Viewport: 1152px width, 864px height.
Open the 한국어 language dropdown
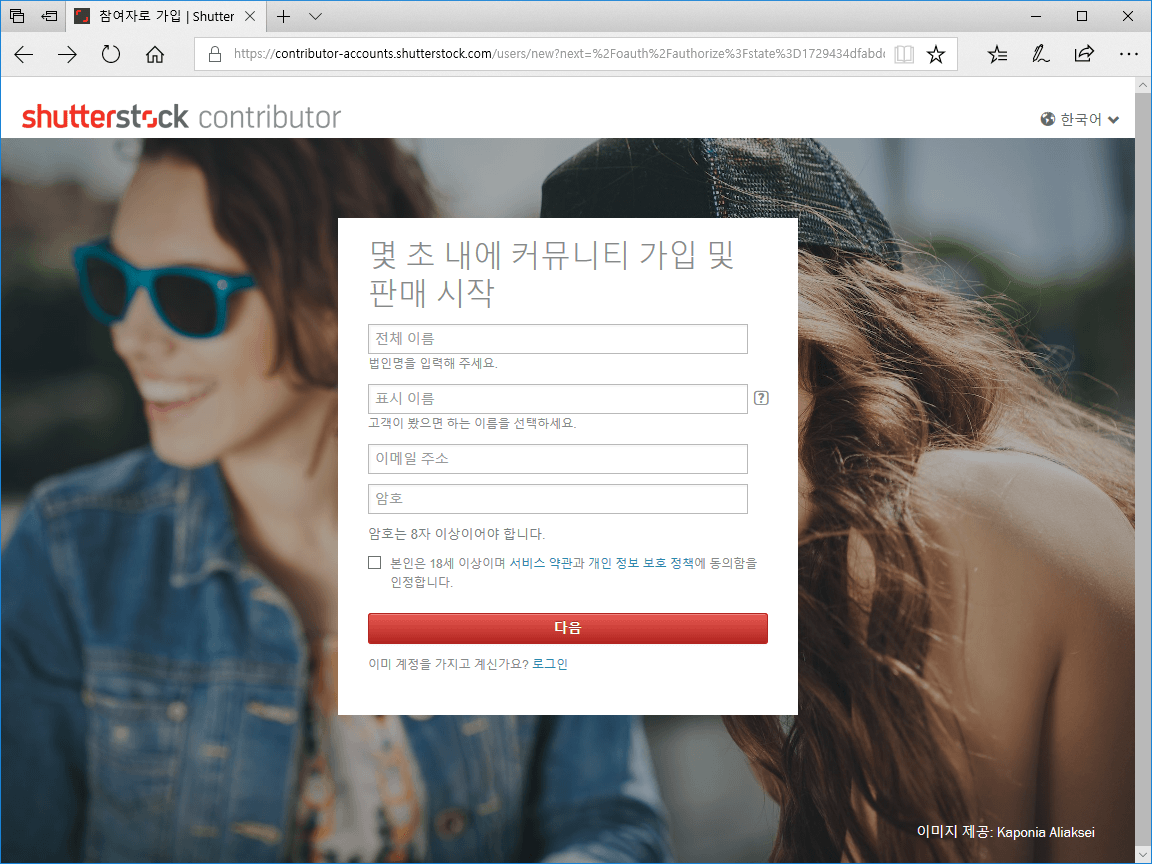[1080, 119]
